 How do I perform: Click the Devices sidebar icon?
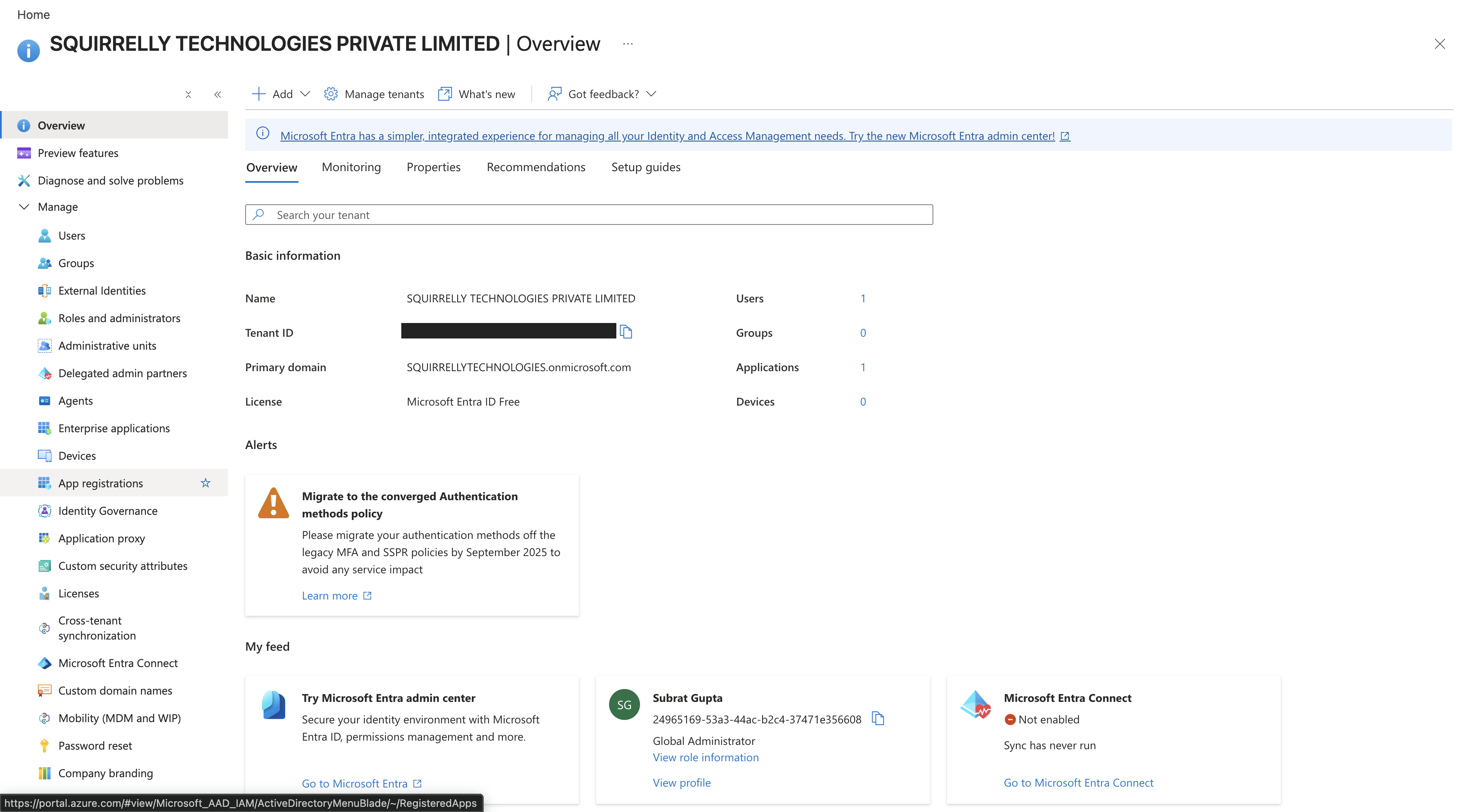click(45, 456)
